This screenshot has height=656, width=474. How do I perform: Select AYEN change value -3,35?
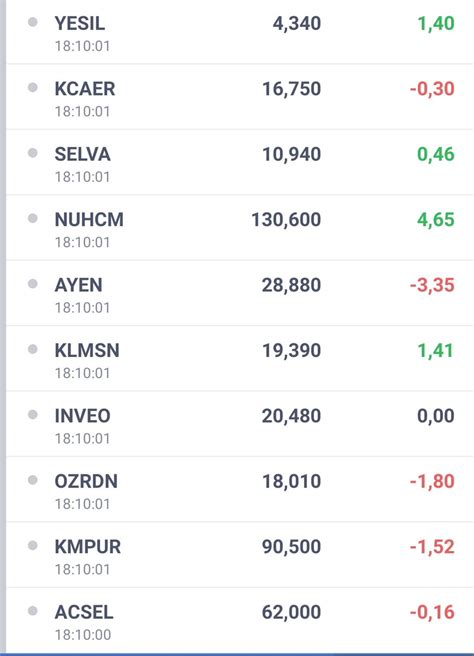[x=432, y=285]
